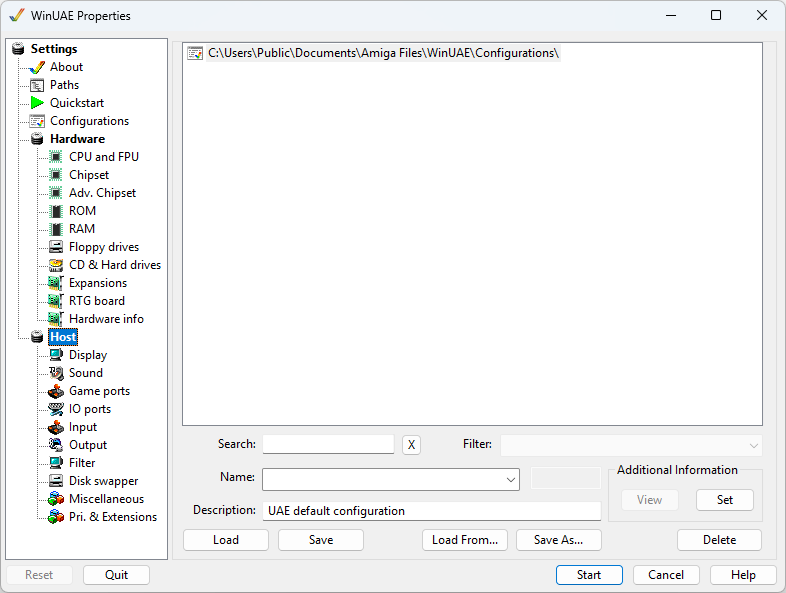Screen dimensions: 786x593
Task: Click the Sound speaker icon
Action: [x=56, y=373]
